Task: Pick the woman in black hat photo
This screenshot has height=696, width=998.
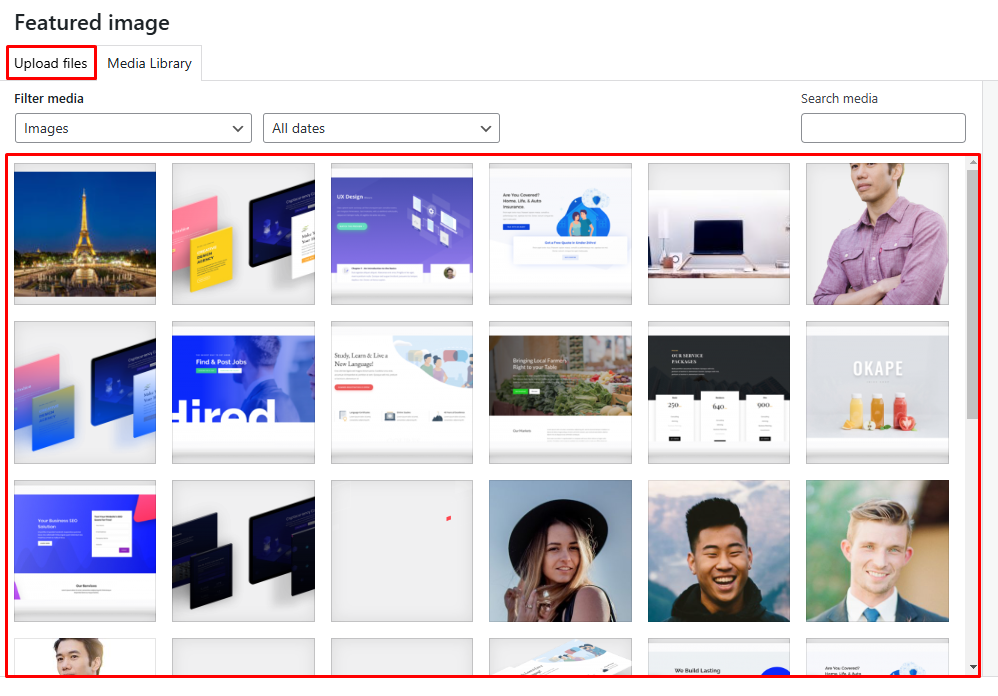Action: pos(560,550)
